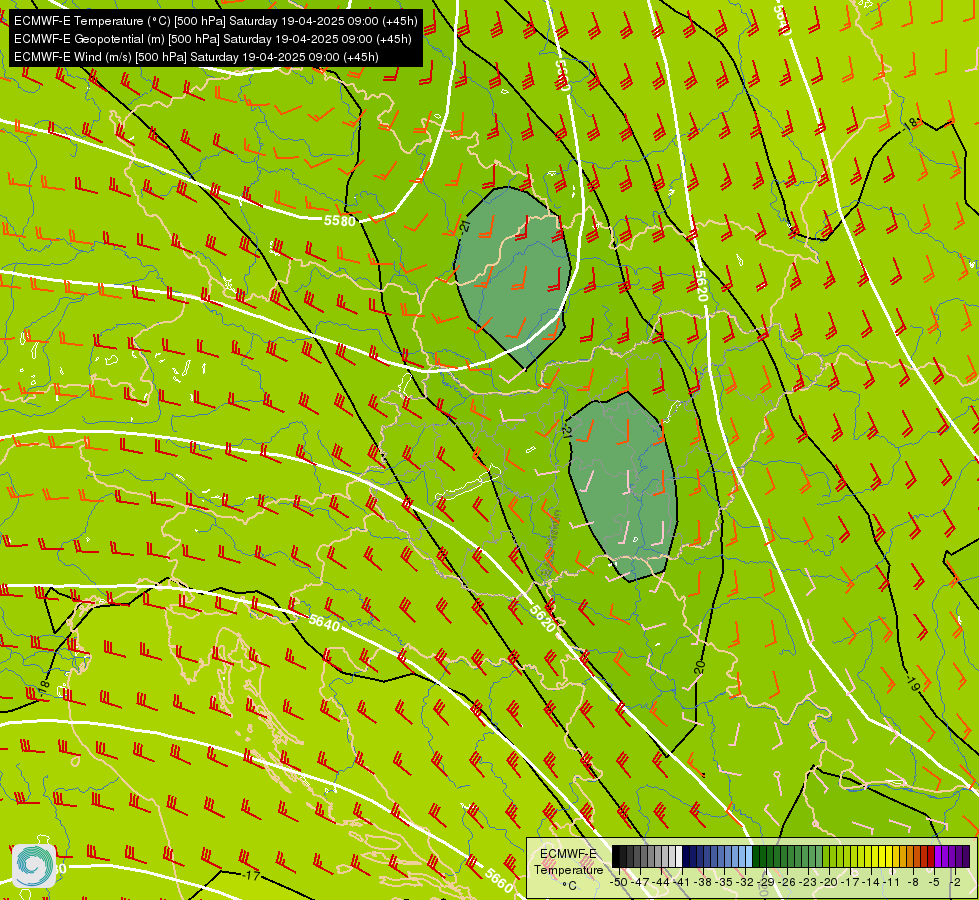
Task: Click the -38 value on the temperature legend
Action: tap(703, 882)
